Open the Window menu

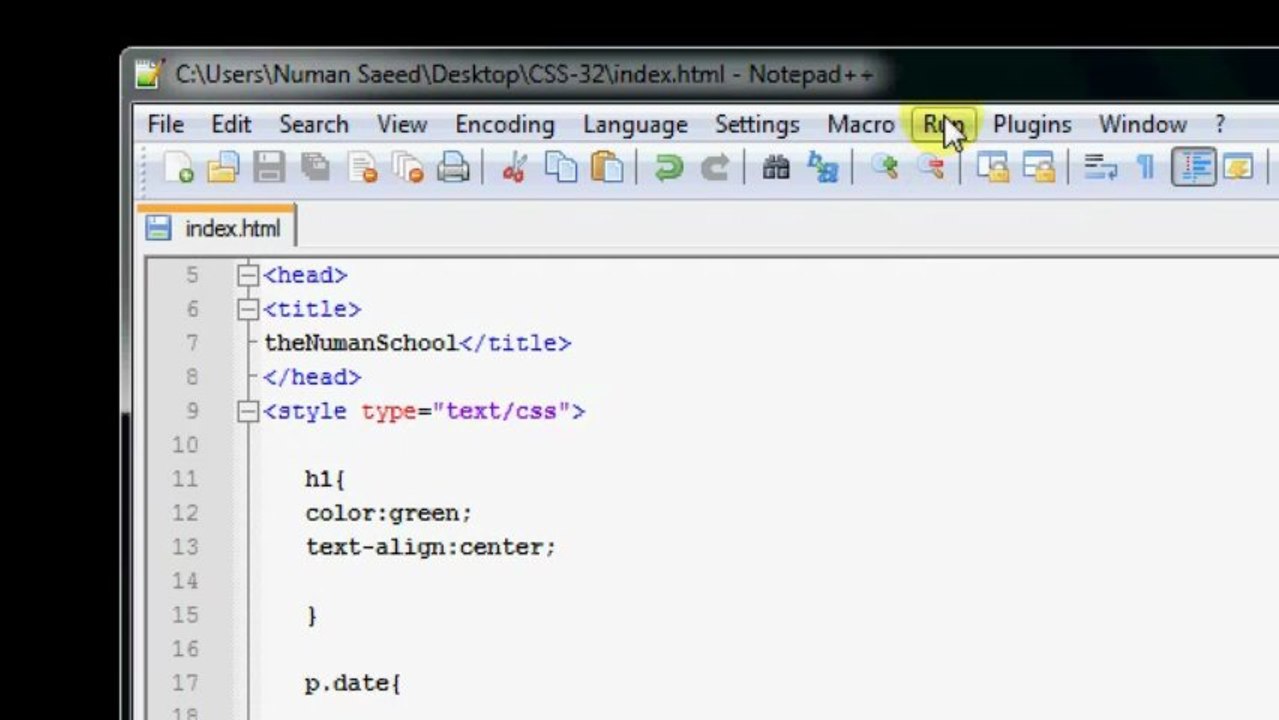coord(1143,124)
